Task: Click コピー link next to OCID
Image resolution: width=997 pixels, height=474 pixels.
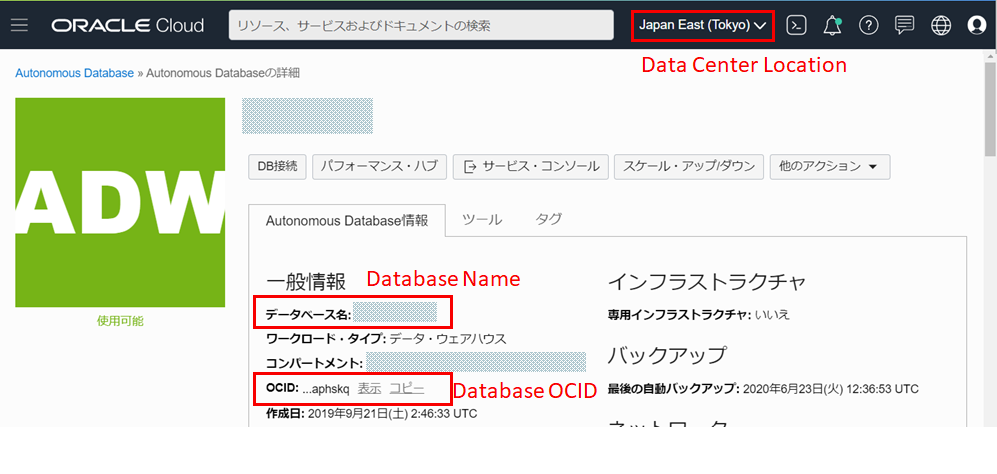Action: pyautogui.click(x=407, y=388)
